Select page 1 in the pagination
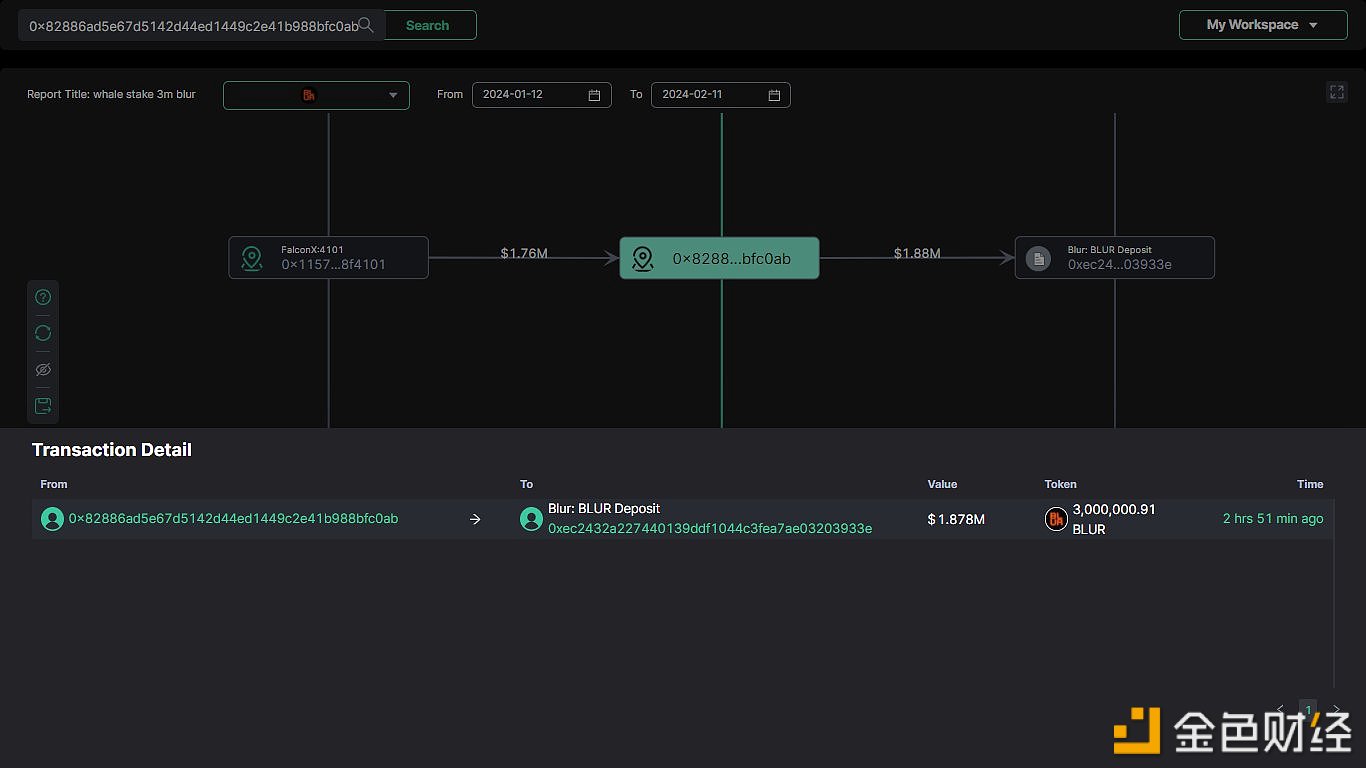The image size is (1366, 768). coord(1308,710)
